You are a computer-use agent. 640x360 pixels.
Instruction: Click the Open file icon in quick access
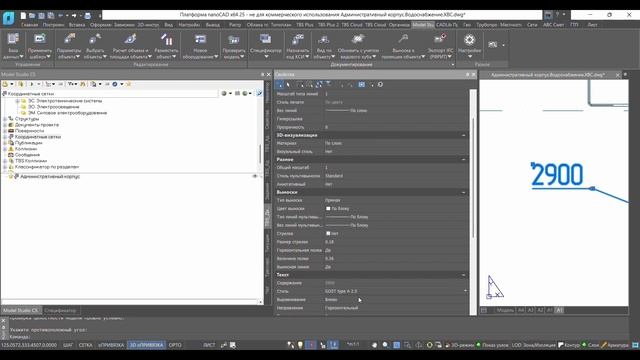click(x=32, y=16)
